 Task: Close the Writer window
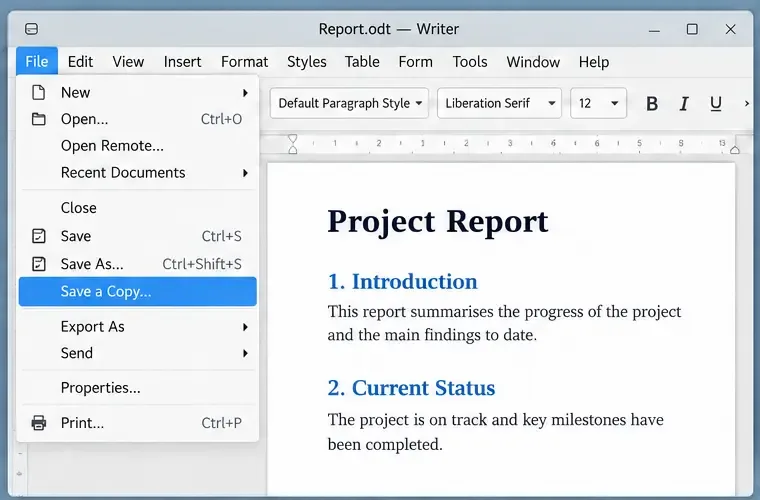click(x=730, y=29)
